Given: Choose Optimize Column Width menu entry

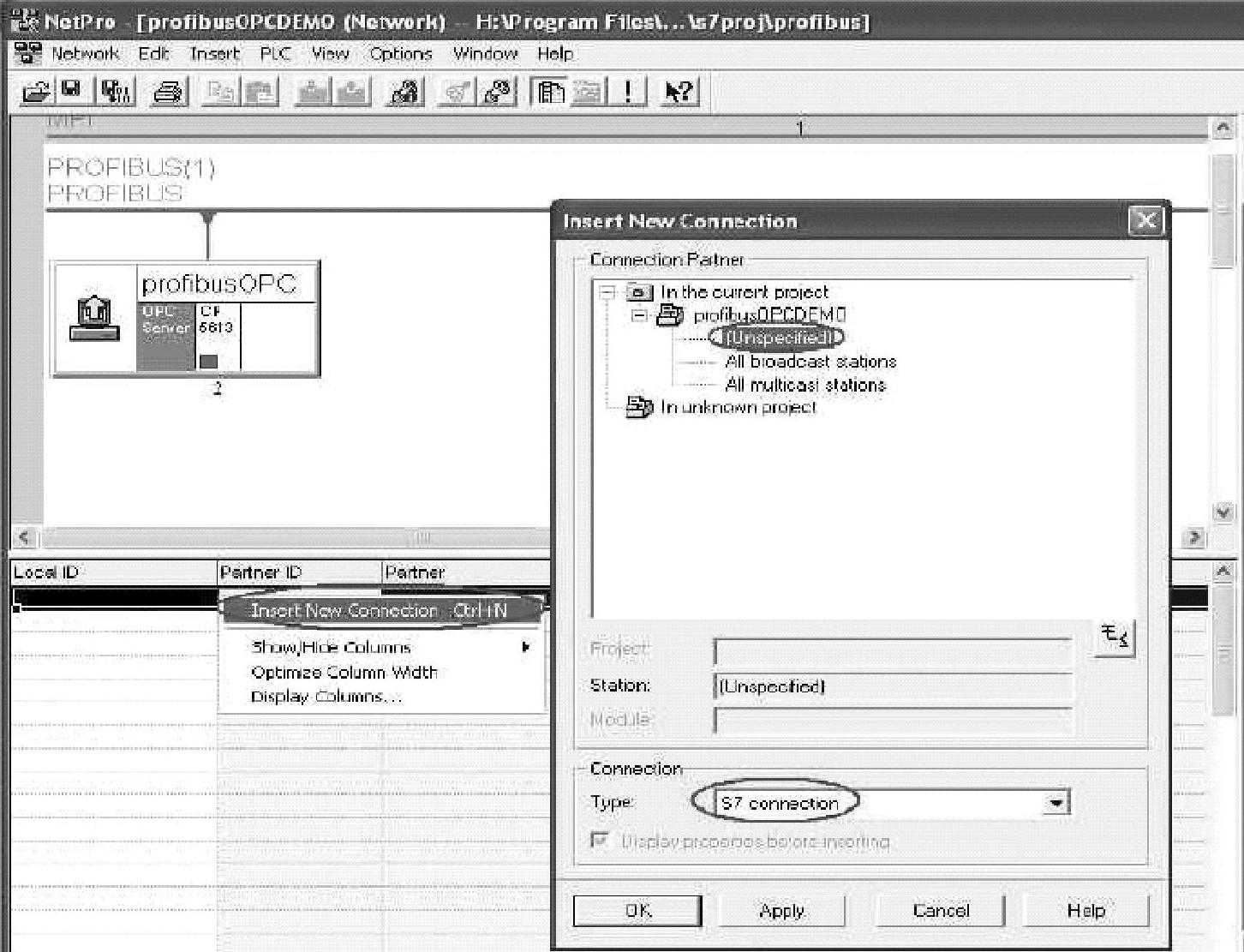Looking at the screenshot, I should (382, 673).
